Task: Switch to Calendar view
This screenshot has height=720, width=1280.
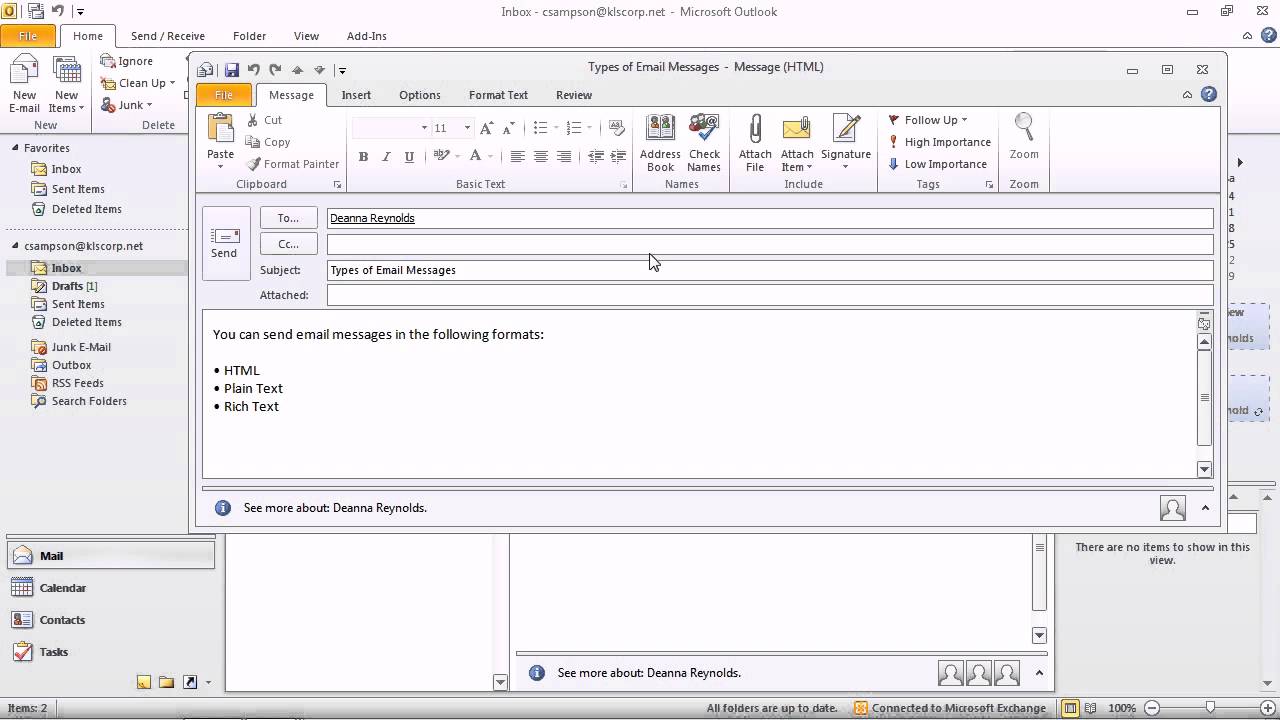Action: (x=110, y=588)
